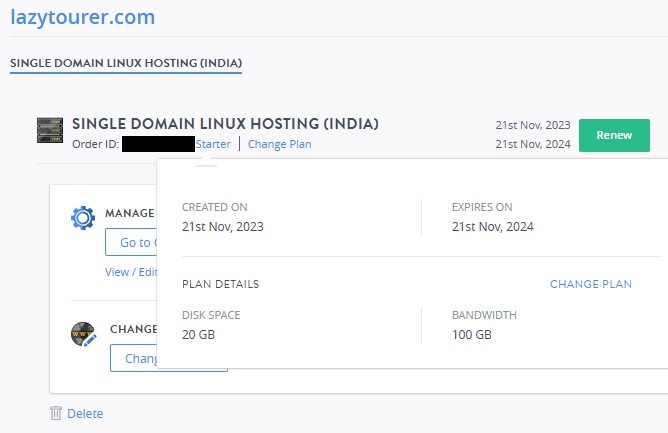Click the Delete link text

click(85, 413)
